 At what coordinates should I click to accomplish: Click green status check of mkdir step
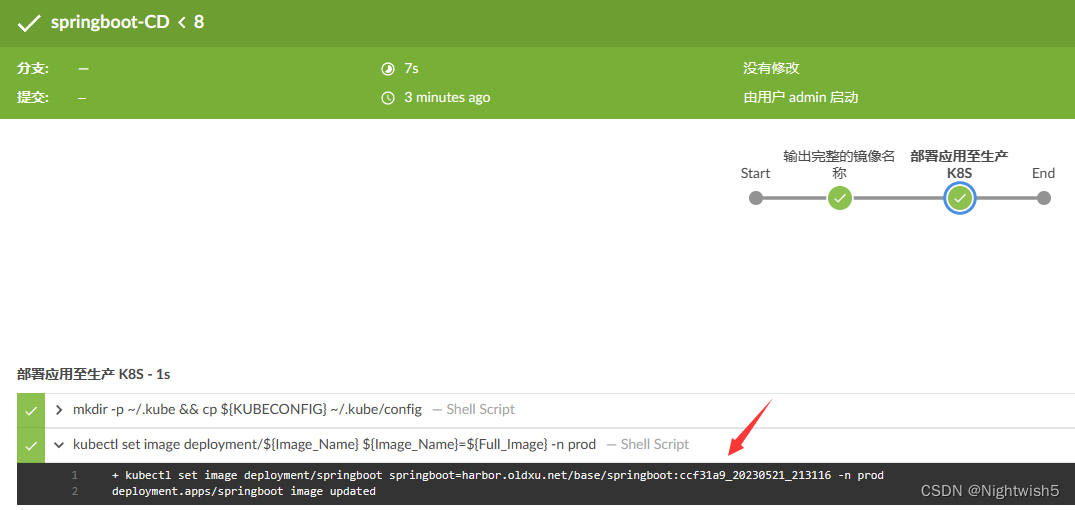(31, 411)
